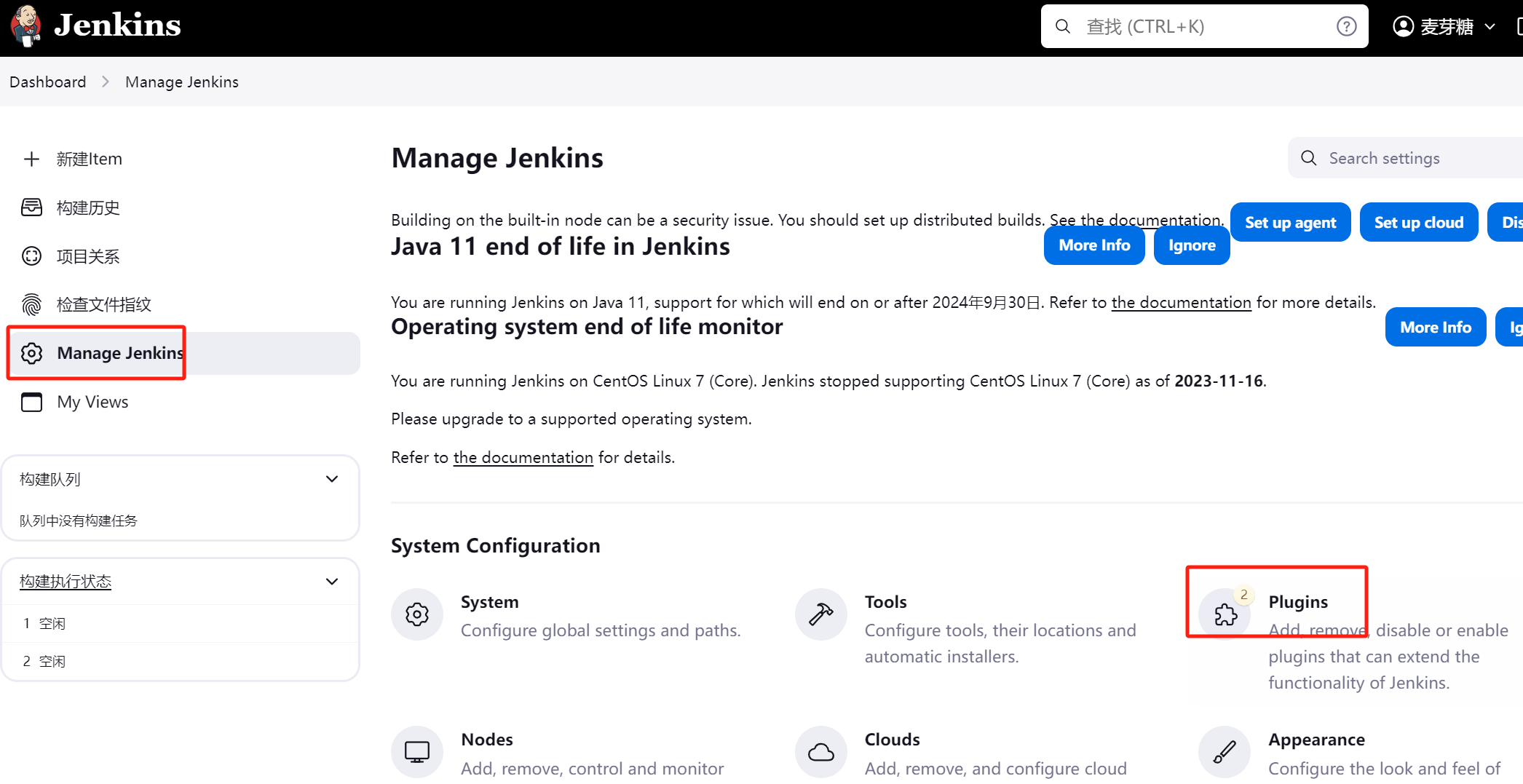The height and width of the screenshot is (784, 1523).
Task: Click More Info for operating system monitor
Action: 1436,328
